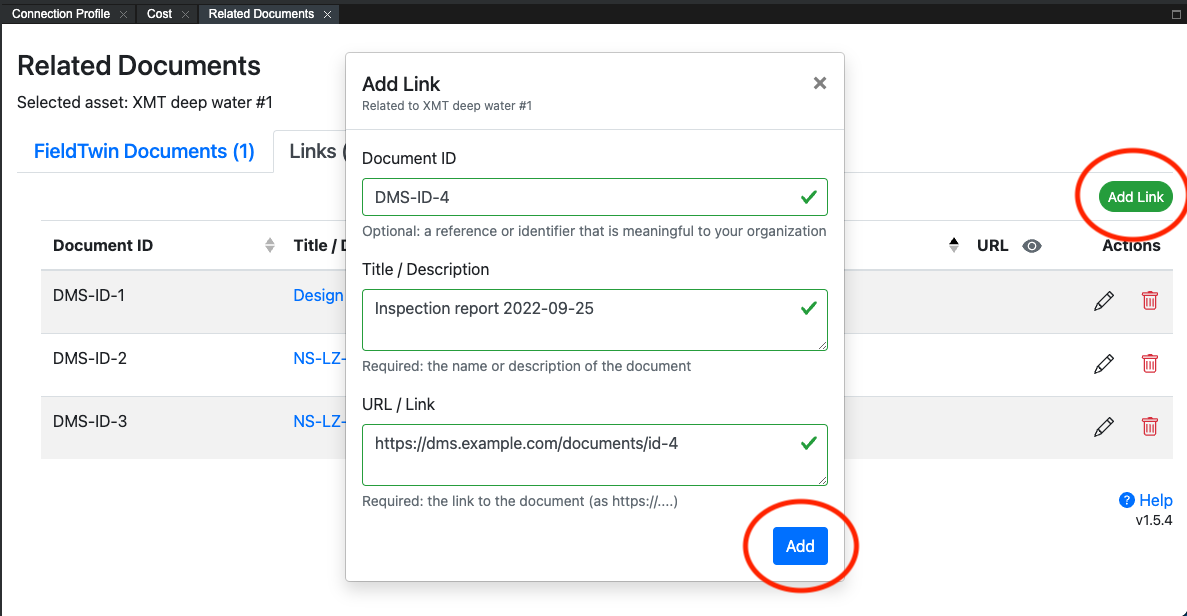Click the Selected asset XMT deep water text
The width and height of the screenshot is (1187, 616).
coord(145,102)
